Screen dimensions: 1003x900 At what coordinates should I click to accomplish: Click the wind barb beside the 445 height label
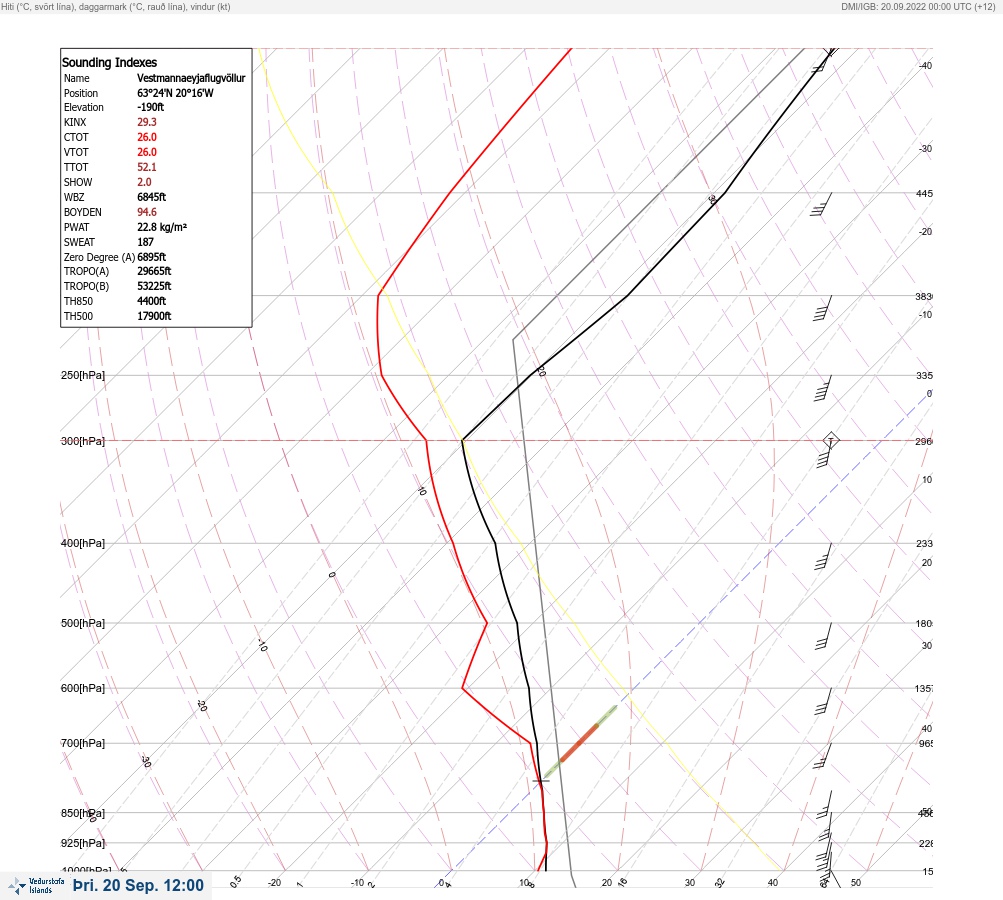click(821, 205)
